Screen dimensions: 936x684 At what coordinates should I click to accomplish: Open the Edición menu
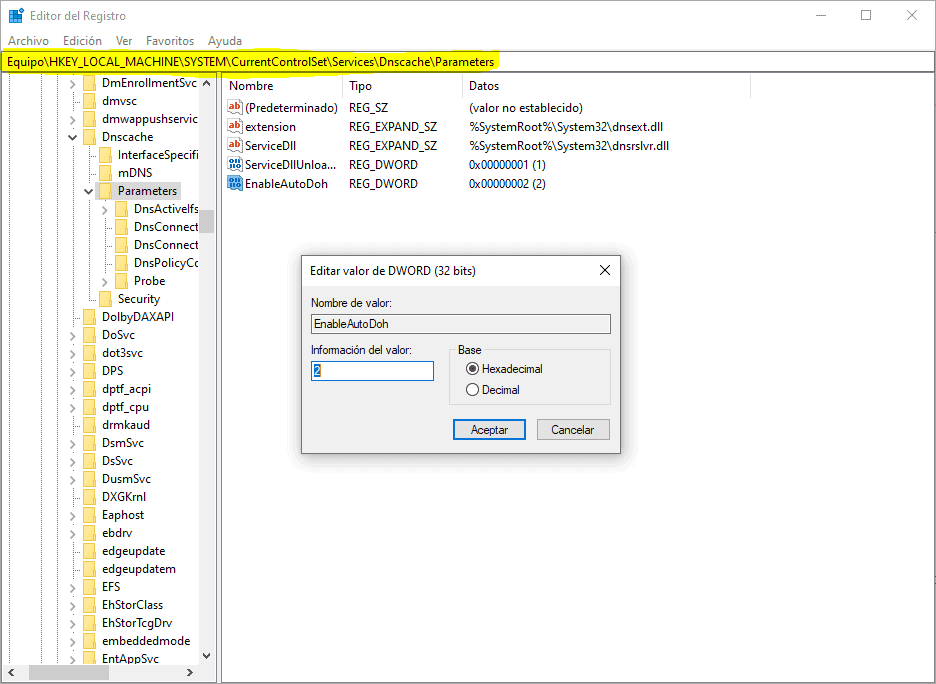pos(82,41)
